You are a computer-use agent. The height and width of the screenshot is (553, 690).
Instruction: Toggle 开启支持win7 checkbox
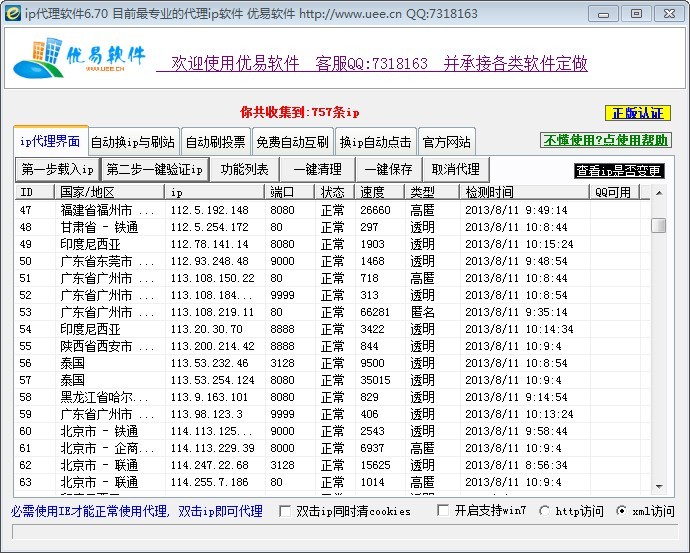(443, 511)
